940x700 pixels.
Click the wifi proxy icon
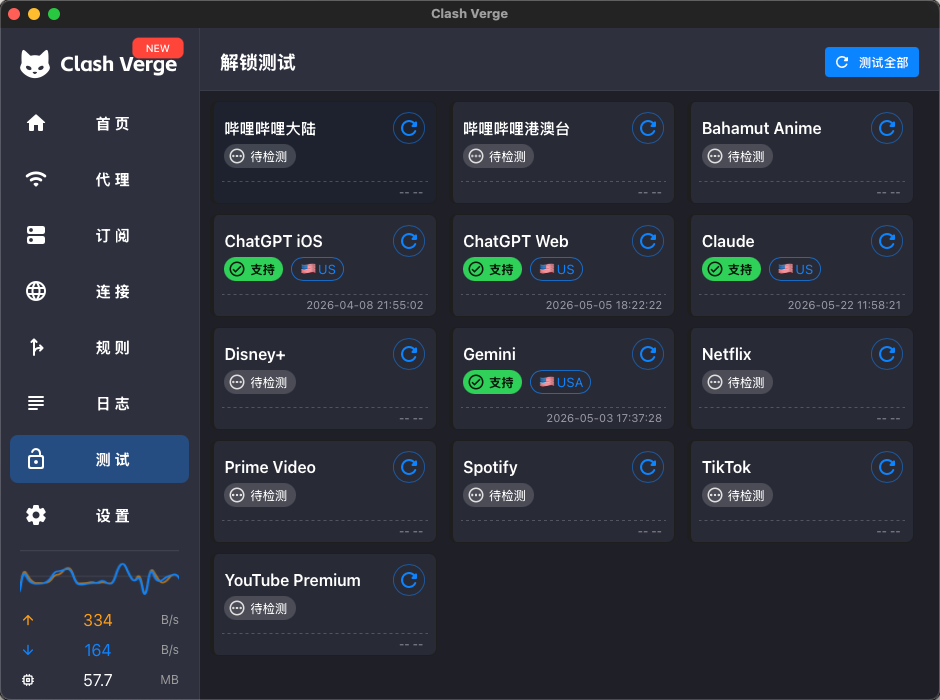pyautogui.click(x=36, y=179)
